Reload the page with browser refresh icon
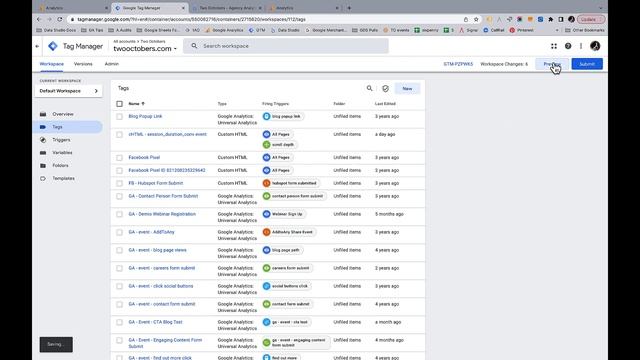 click(60, 19)
